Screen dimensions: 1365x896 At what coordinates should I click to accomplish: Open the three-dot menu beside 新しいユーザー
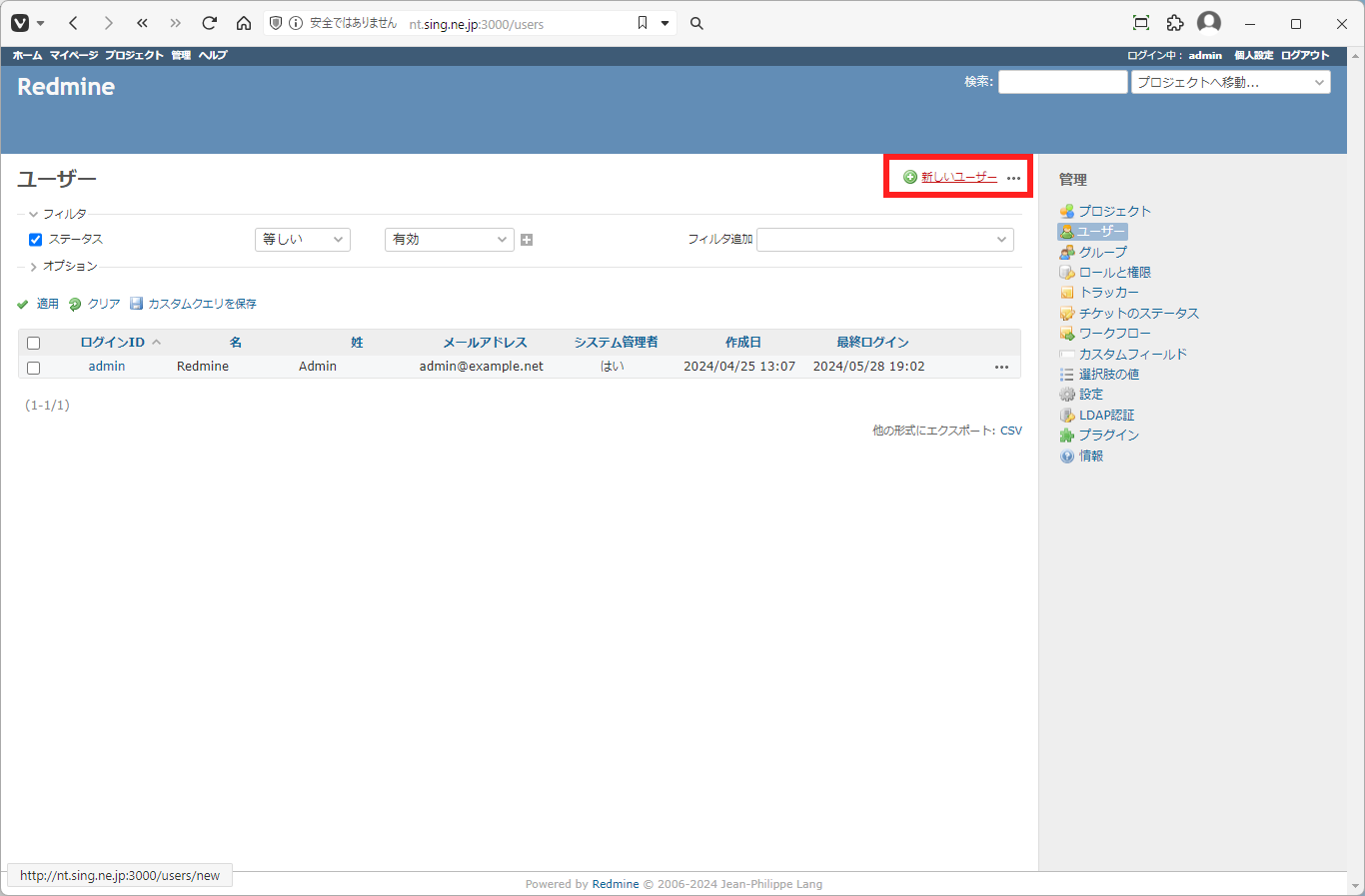pyautogui.click(x=1013, y=178)
